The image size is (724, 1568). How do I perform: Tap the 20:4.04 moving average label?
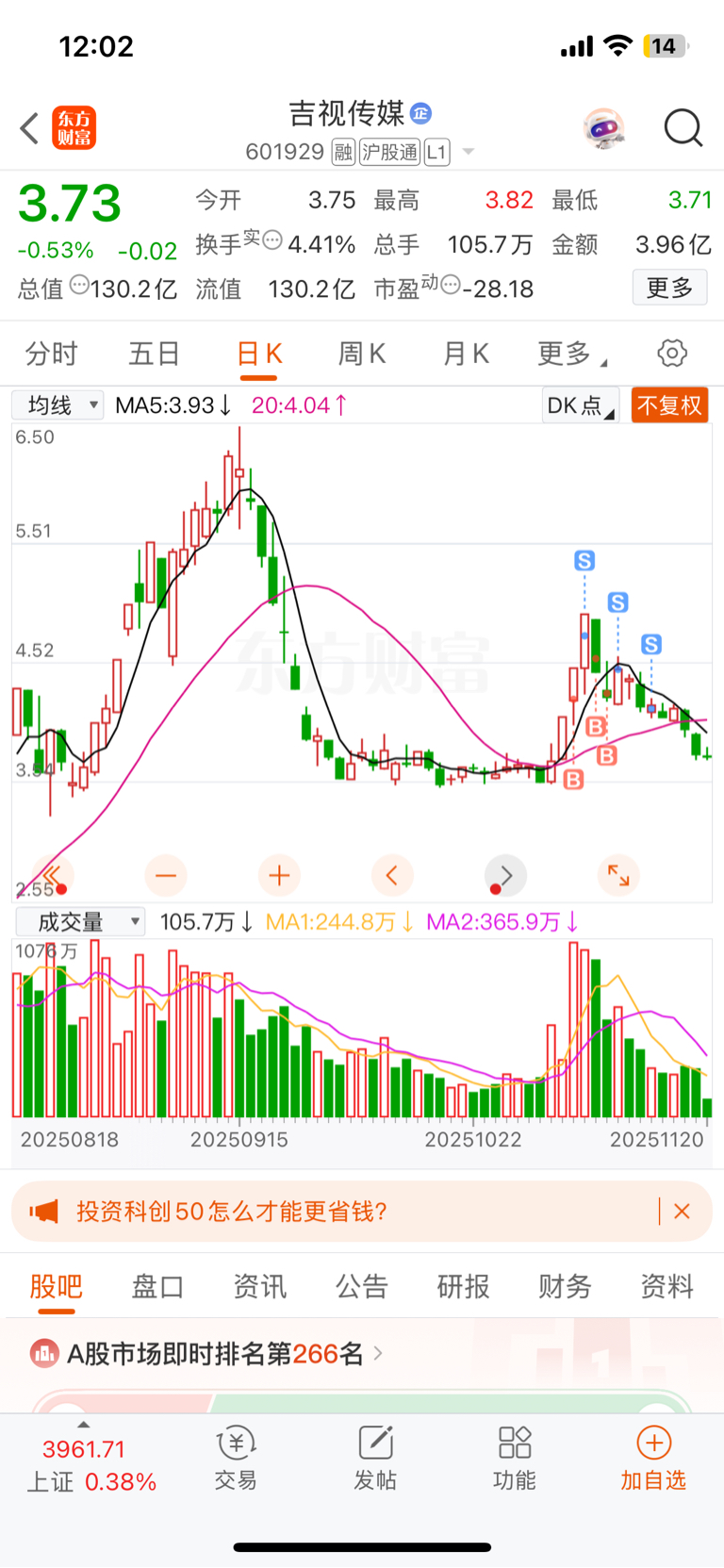299,405
